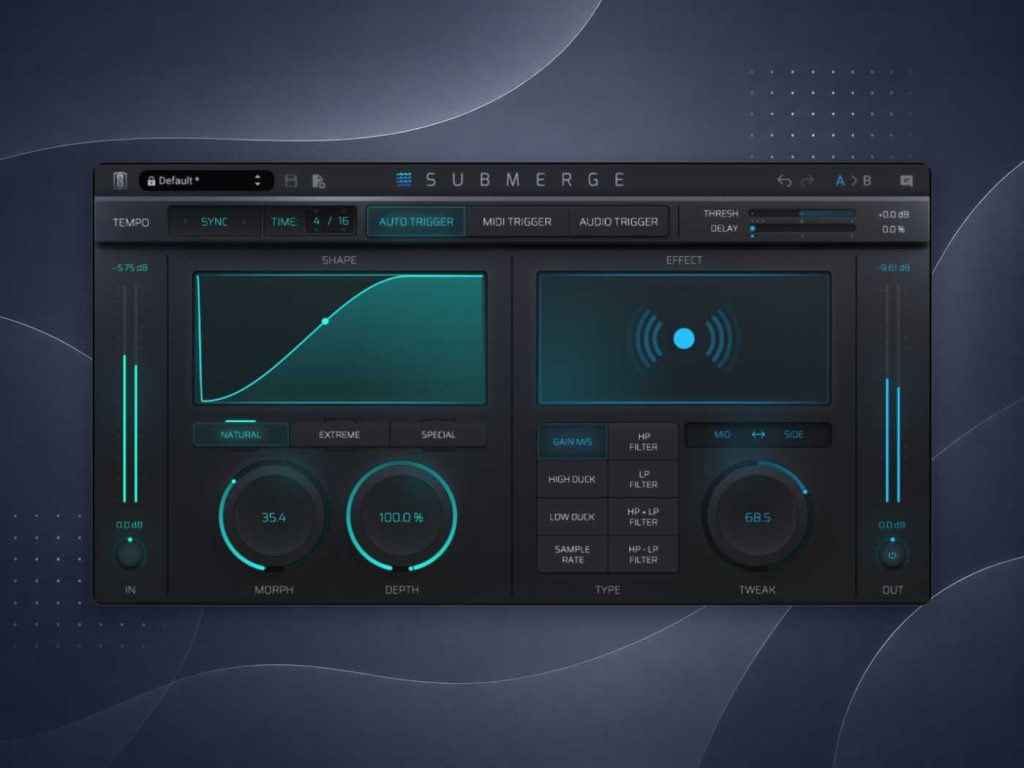Click the Delay slider handle
1024x768 pixels.
[x=753, y=229]
